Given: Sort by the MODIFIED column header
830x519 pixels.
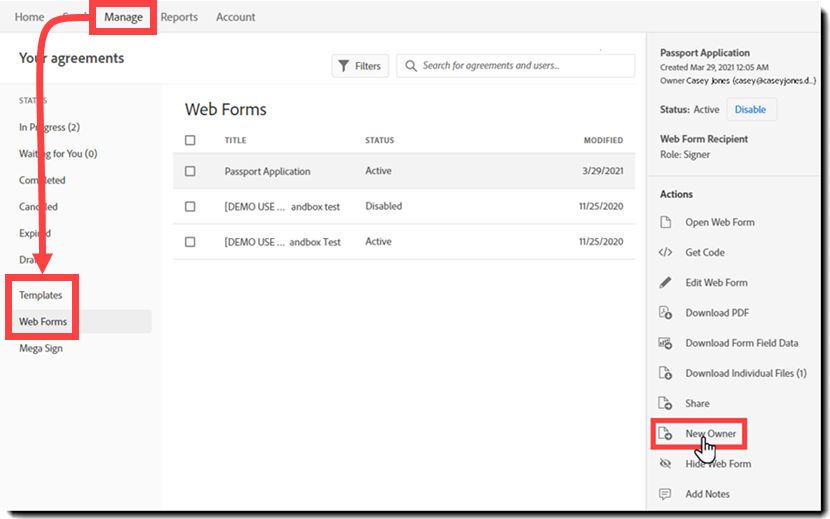Looking at the screenshot, I should pyautogui.click(x=603, y=140).
